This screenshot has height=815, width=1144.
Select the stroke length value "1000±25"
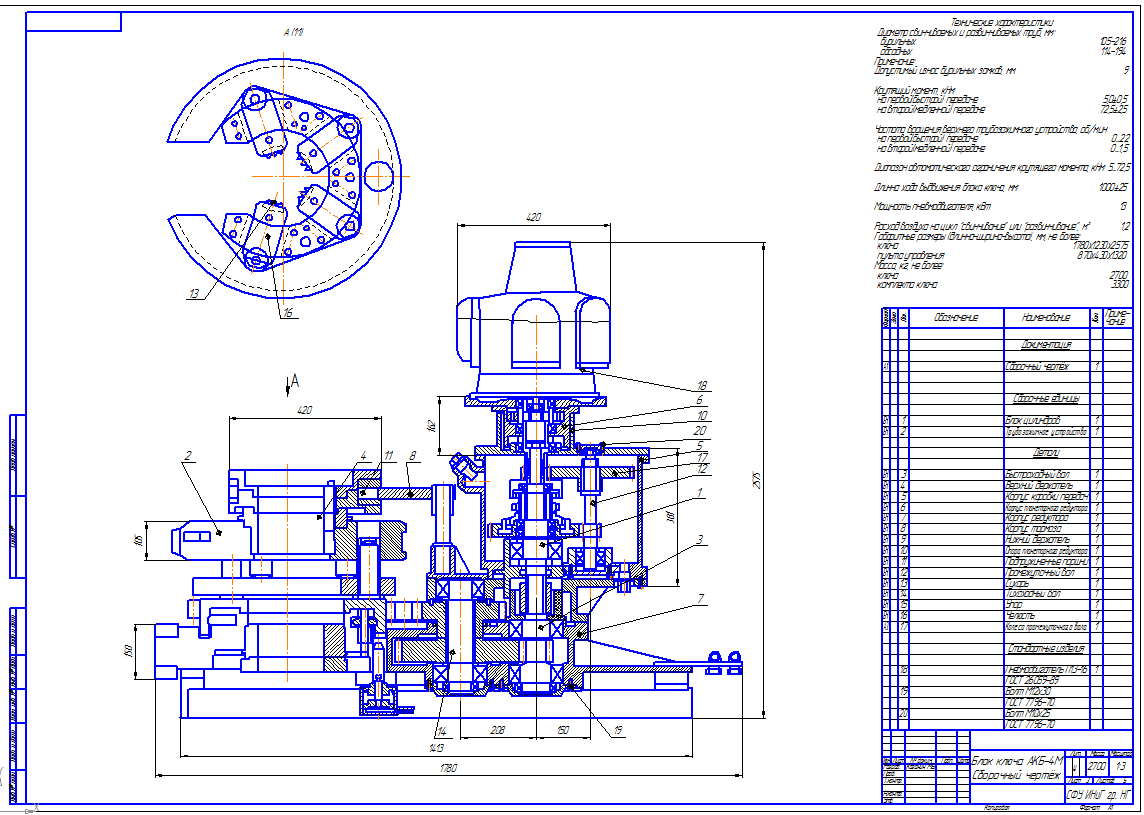[x=1113, y=188]
